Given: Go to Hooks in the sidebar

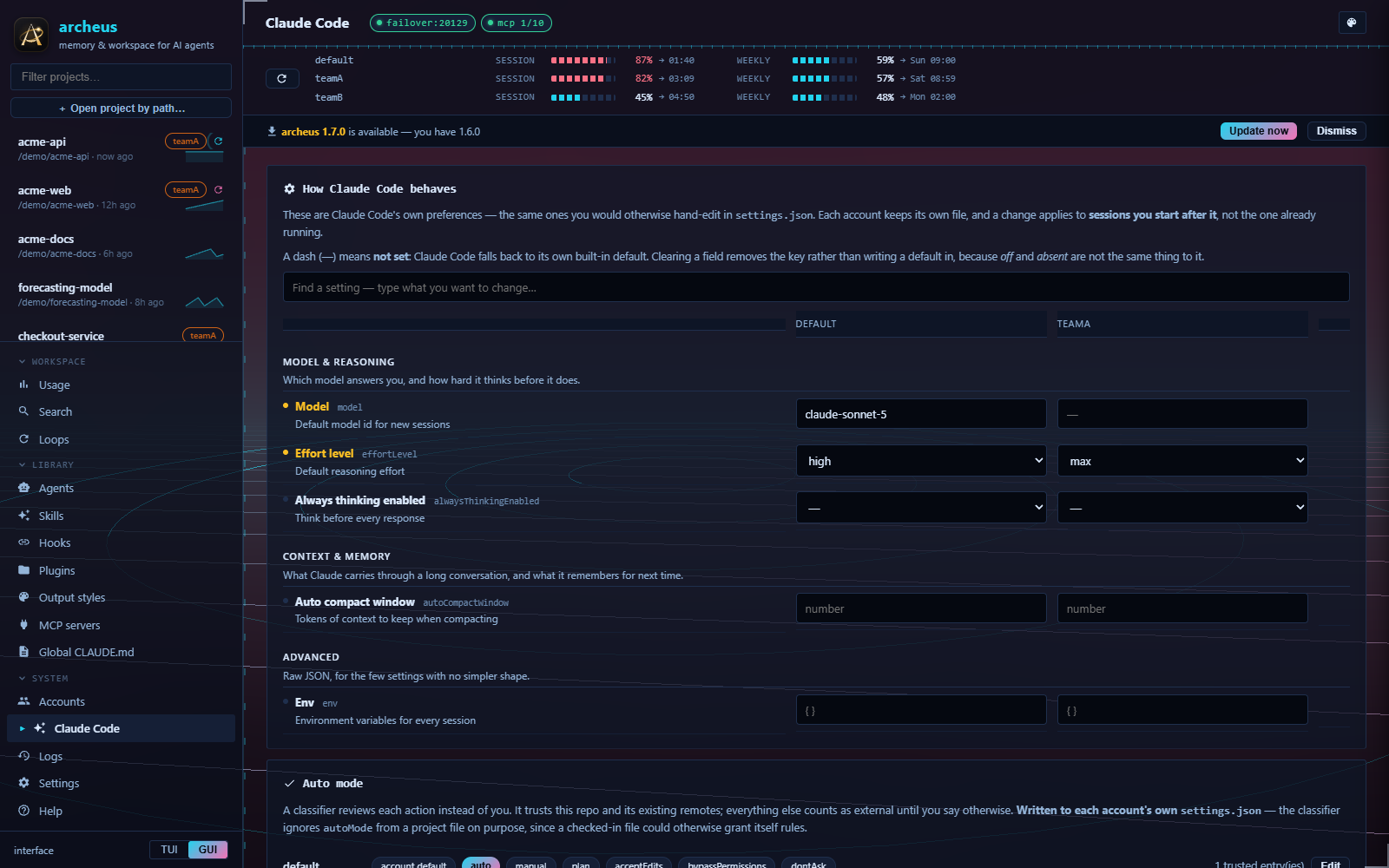Looking at the screenshot, I should [121, 542].
